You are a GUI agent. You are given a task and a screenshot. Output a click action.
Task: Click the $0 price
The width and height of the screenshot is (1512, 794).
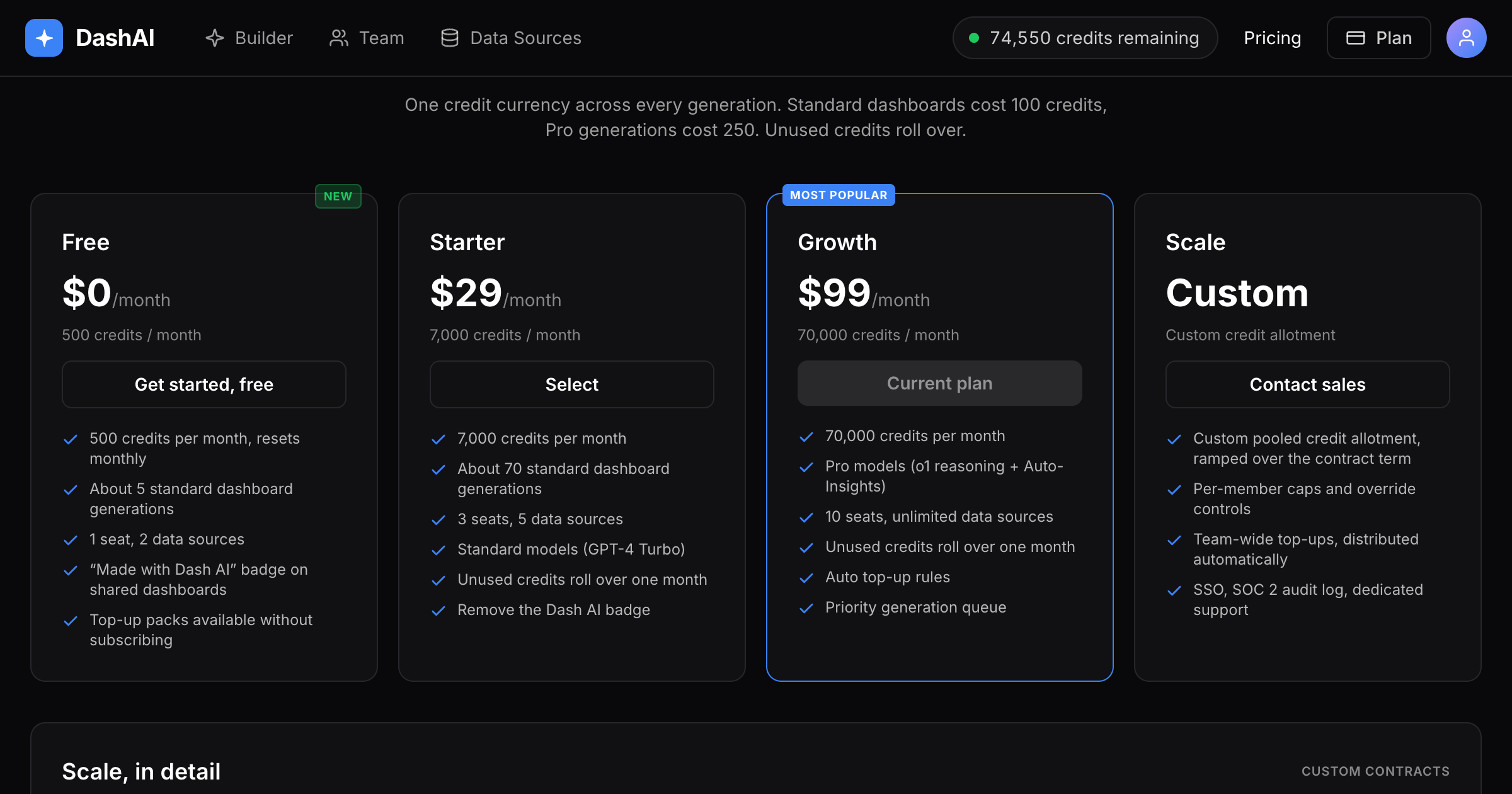click(x=87, y=293)
